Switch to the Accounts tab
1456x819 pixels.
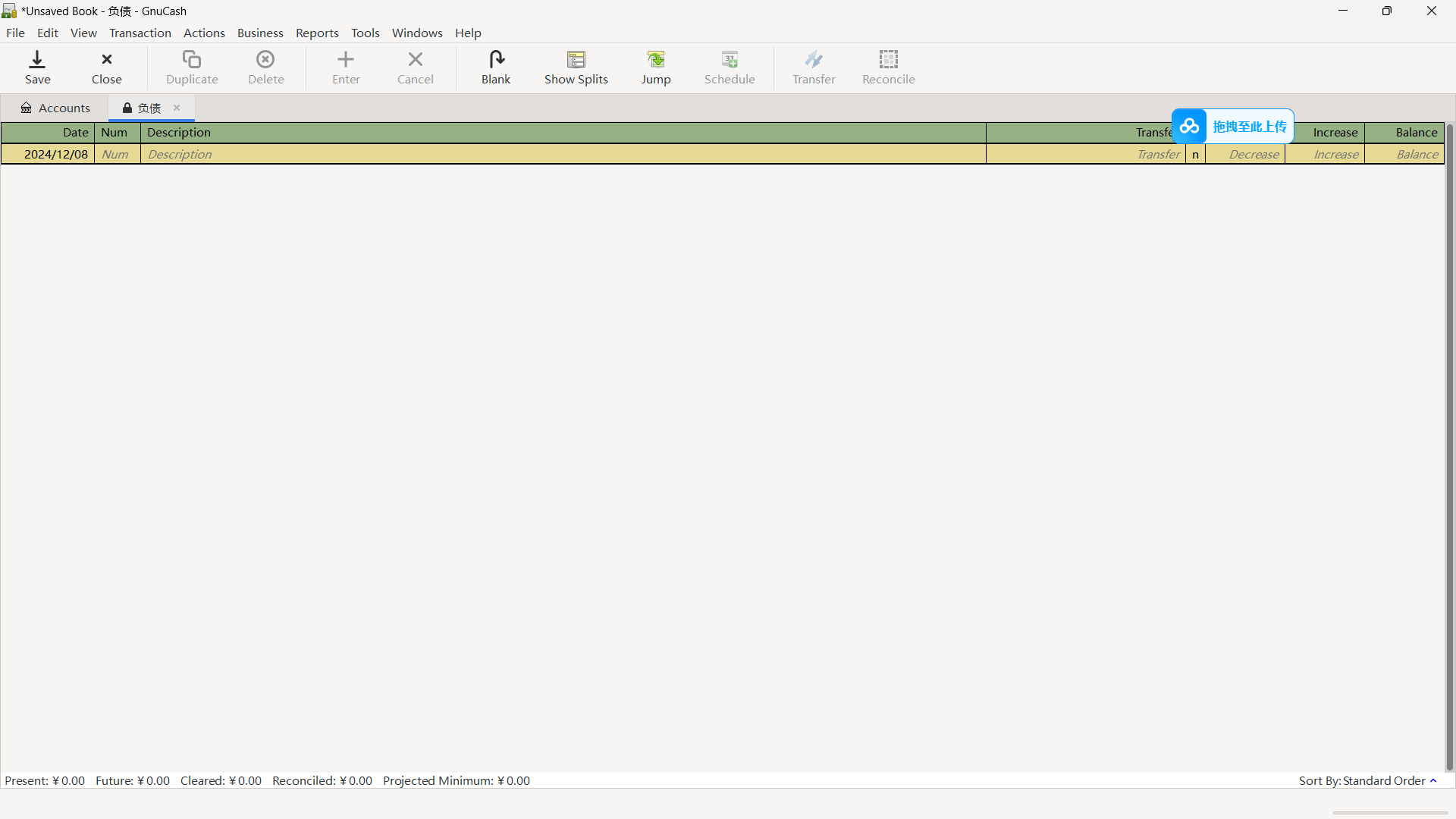(55, 107)
